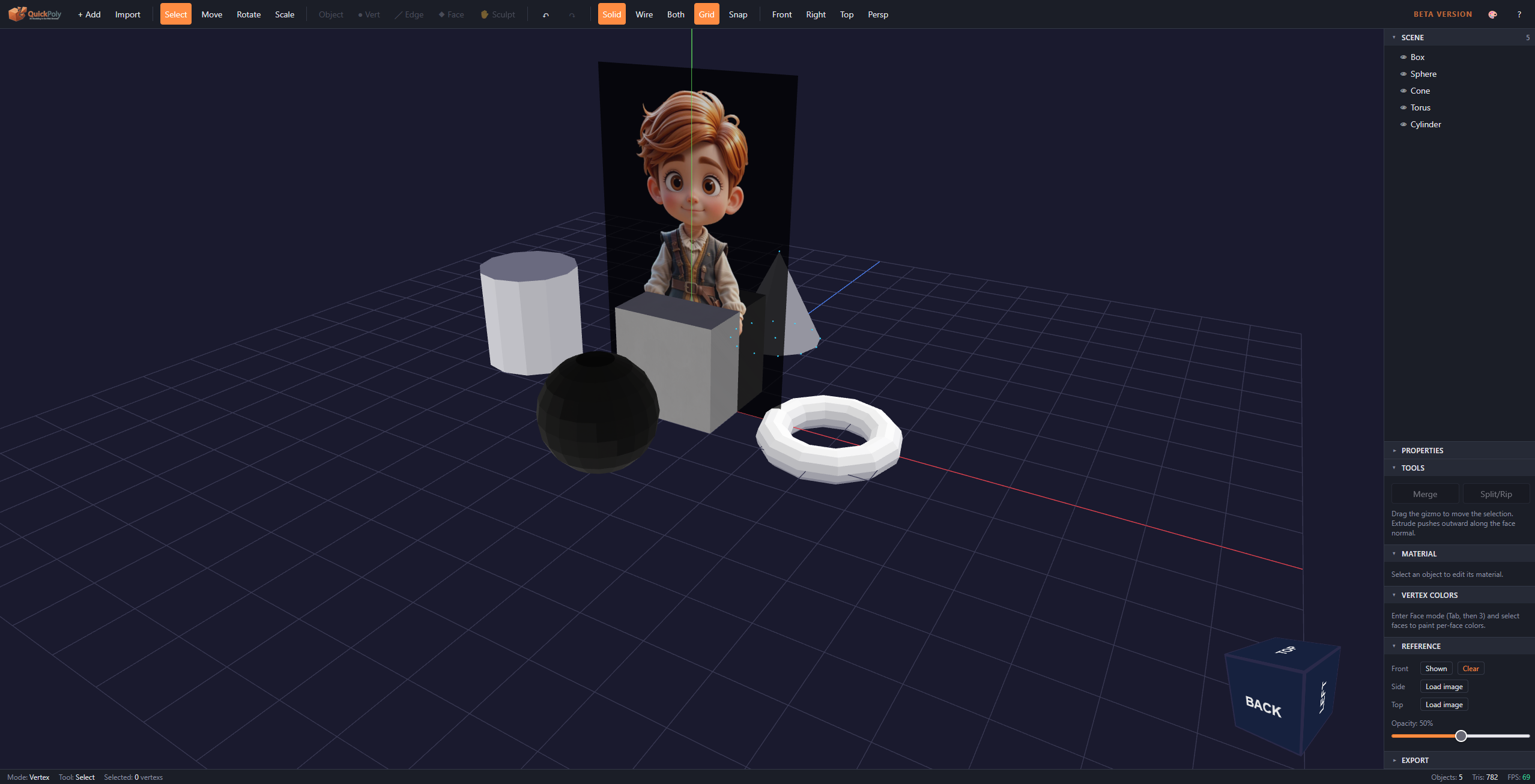Image resolution: width=1535 pixels, height=784 pixels.
Task: Switch to Vert mode
Action: [369, 14]
